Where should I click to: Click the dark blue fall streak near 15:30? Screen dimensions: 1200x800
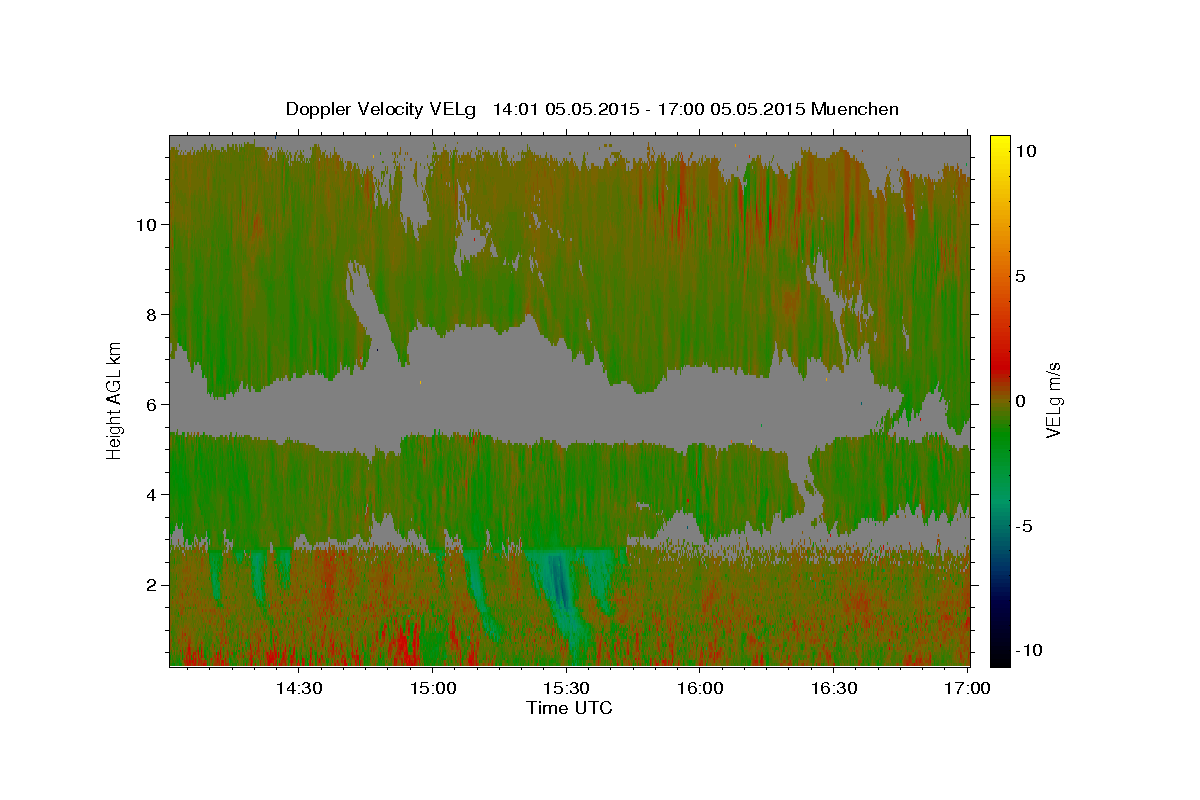[558, 583]
